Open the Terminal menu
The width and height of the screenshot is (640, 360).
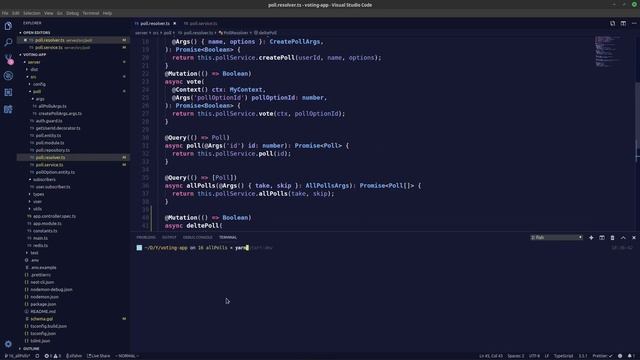coord(91,13)
